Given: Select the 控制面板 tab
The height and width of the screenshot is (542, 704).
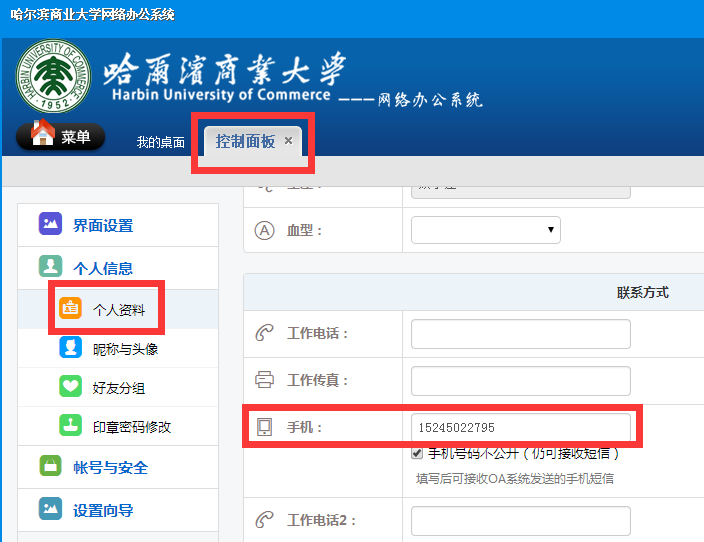Looking at the screenshot, I should point(245,141).
